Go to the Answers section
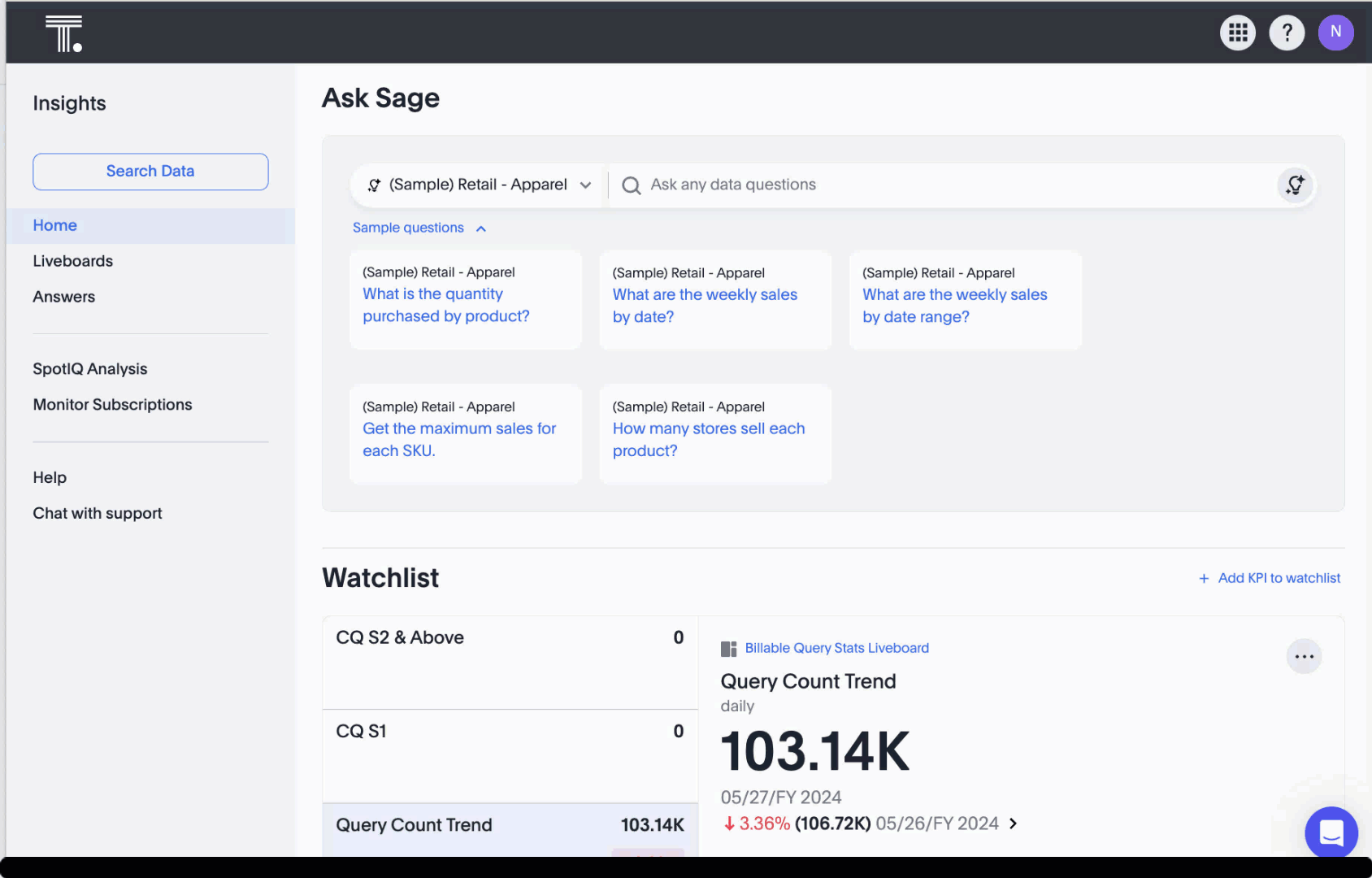1372x878 pixels. [63, 296]
